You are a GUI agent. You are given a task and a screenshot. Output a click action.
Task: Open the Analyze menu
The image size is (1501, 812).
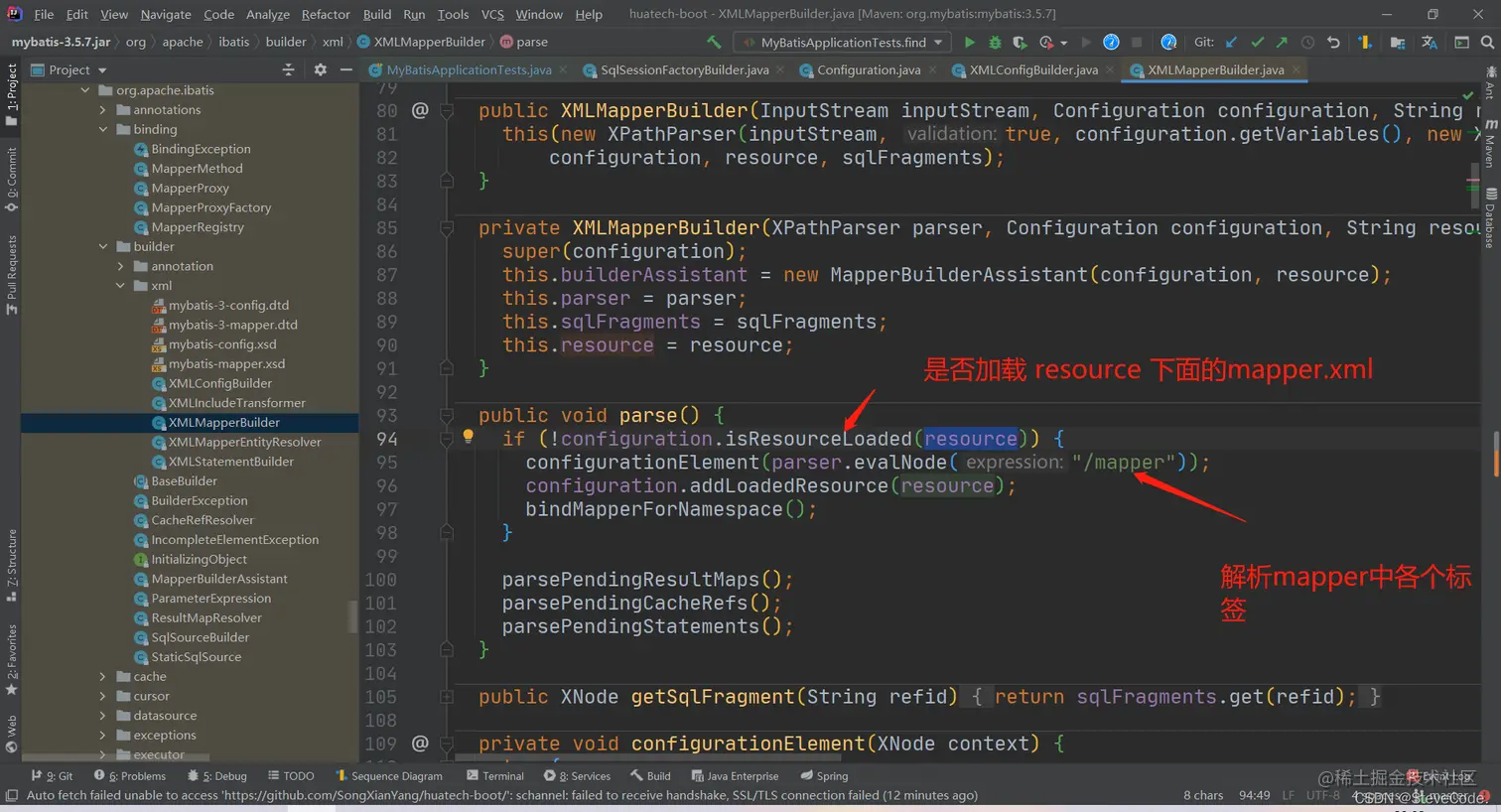pyautogui.click(x=268, y=14)
